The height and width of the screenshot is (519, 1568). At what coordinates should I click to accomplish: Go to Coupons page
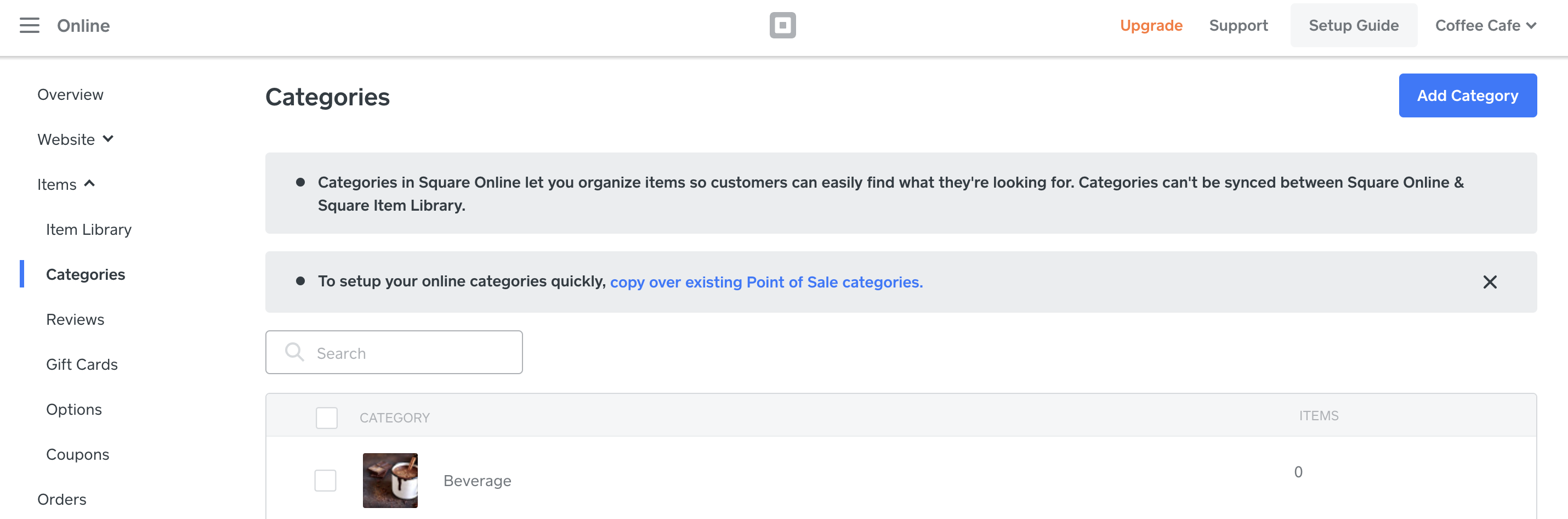pyautogui.click(x=77, y=454)
